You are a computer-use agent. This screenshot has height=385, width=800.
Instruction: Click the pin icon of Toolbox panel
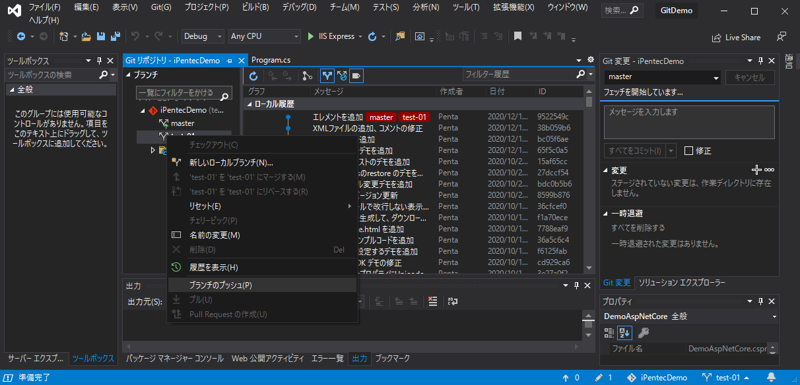point(100,61)
